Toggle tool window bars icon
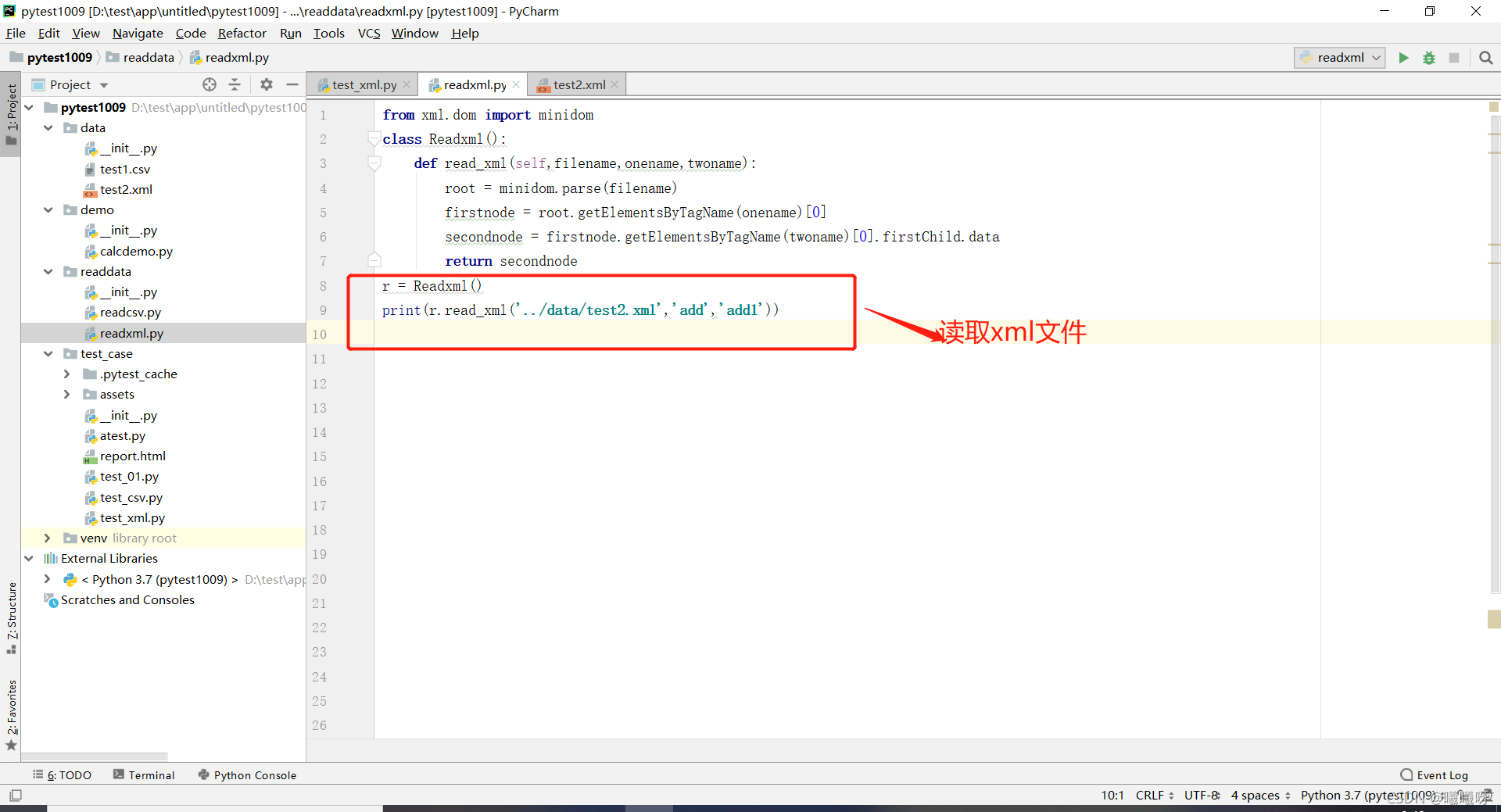Screen dimensions: 1501x812 point(16,796)
